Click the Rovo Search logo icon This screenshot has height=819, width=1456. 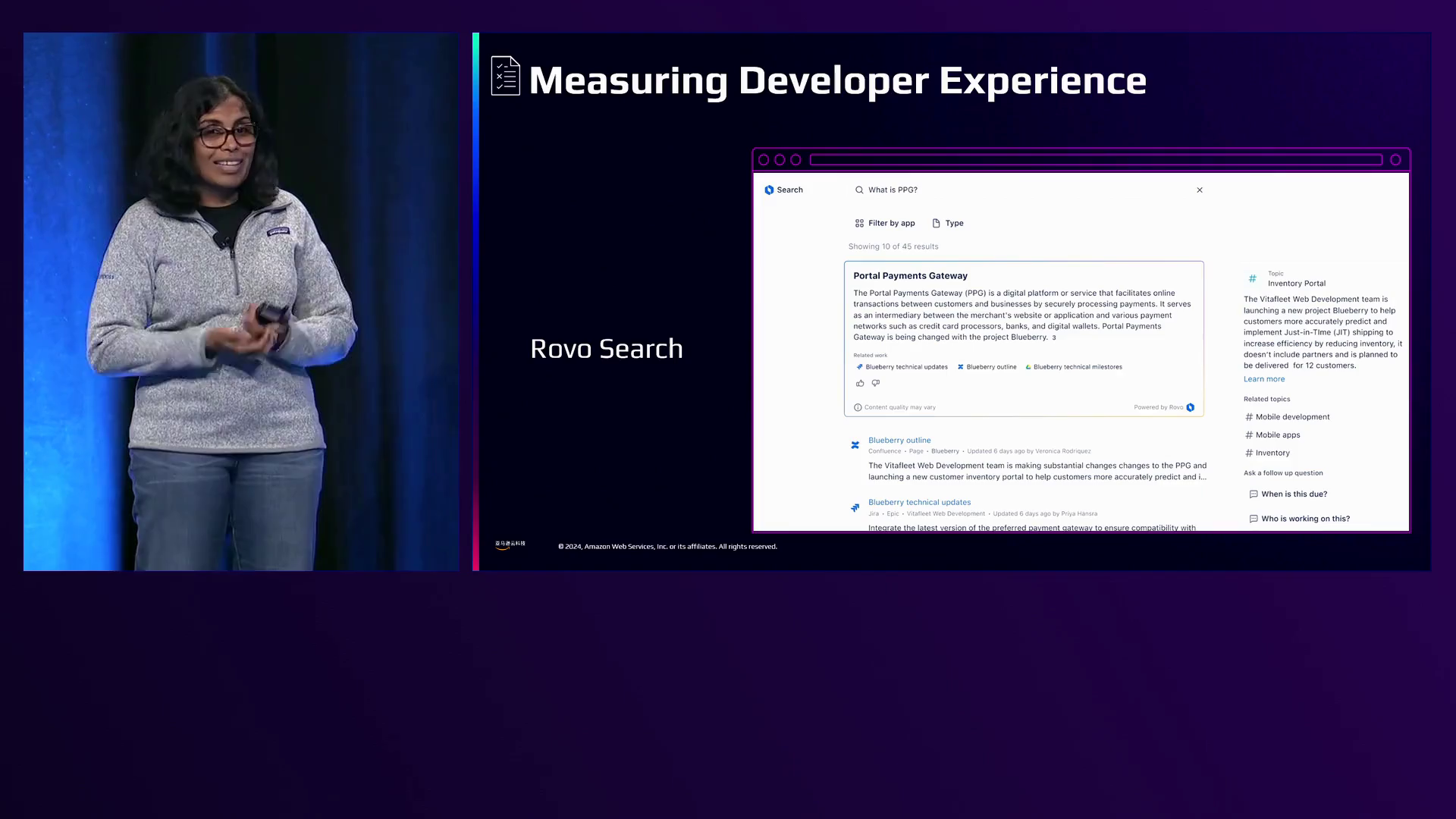tap(769, 190)
